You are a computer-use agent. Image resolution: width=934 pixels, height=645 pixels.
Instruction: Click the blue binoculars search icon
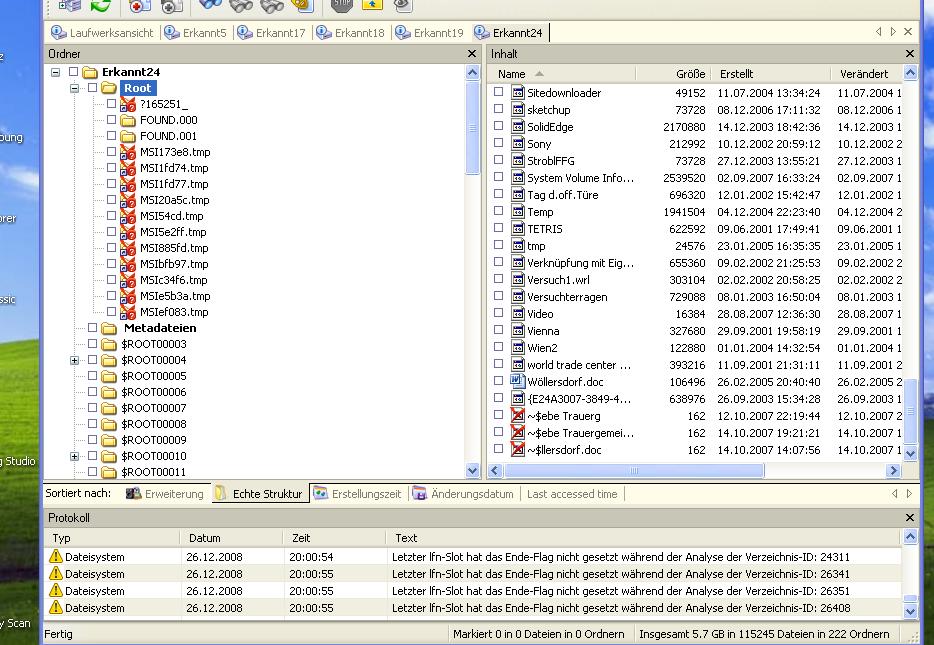click(210, 5)
